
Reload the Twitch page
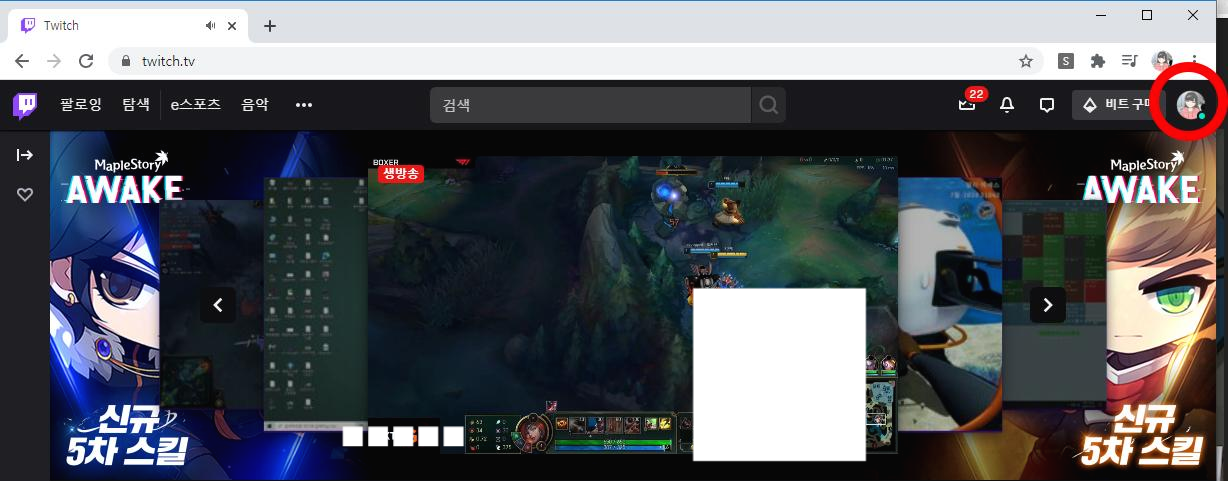pos(86,61)
